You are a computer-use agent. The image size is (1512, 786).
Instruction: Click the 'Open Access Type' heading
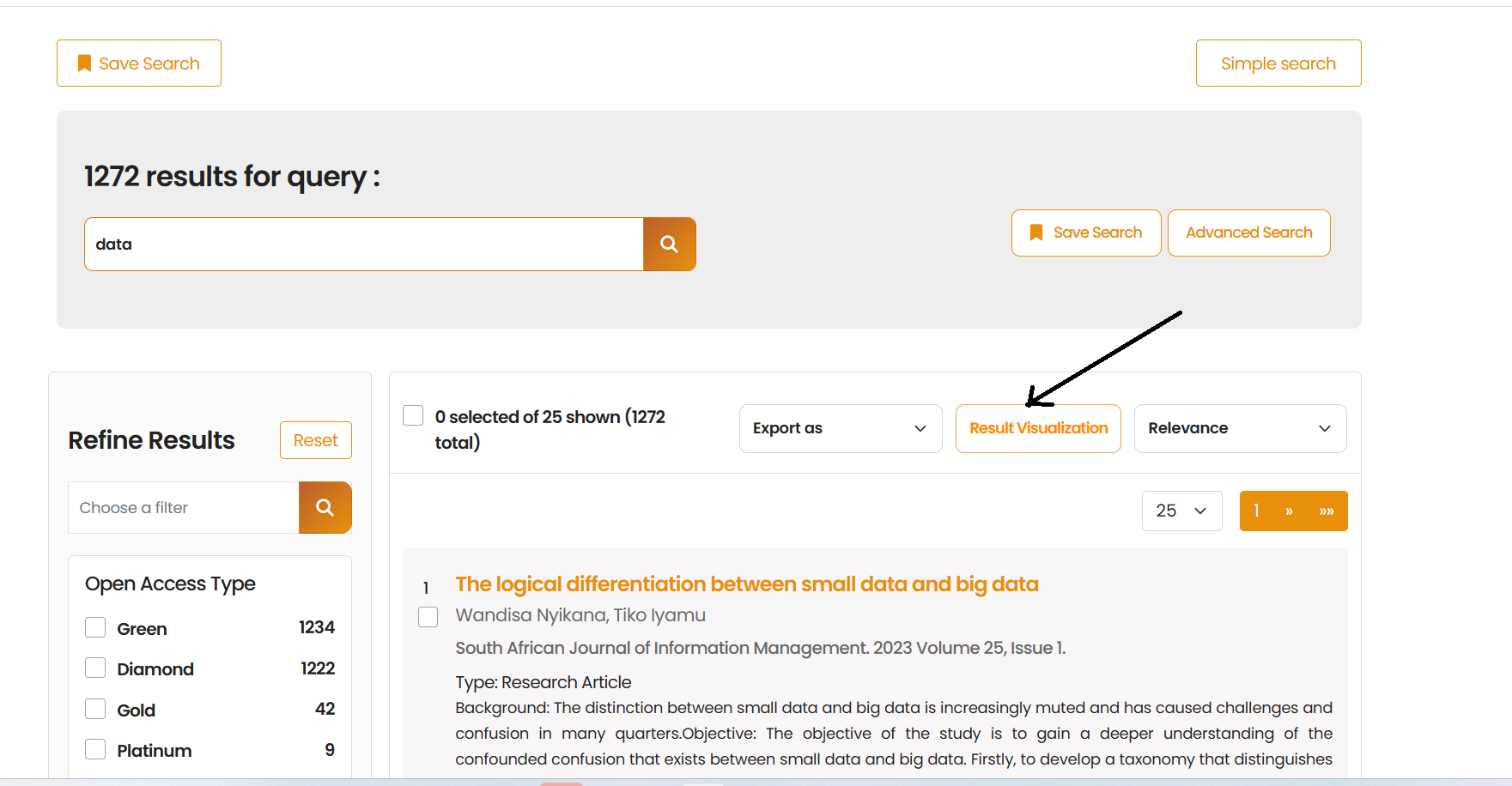point(170,583)
